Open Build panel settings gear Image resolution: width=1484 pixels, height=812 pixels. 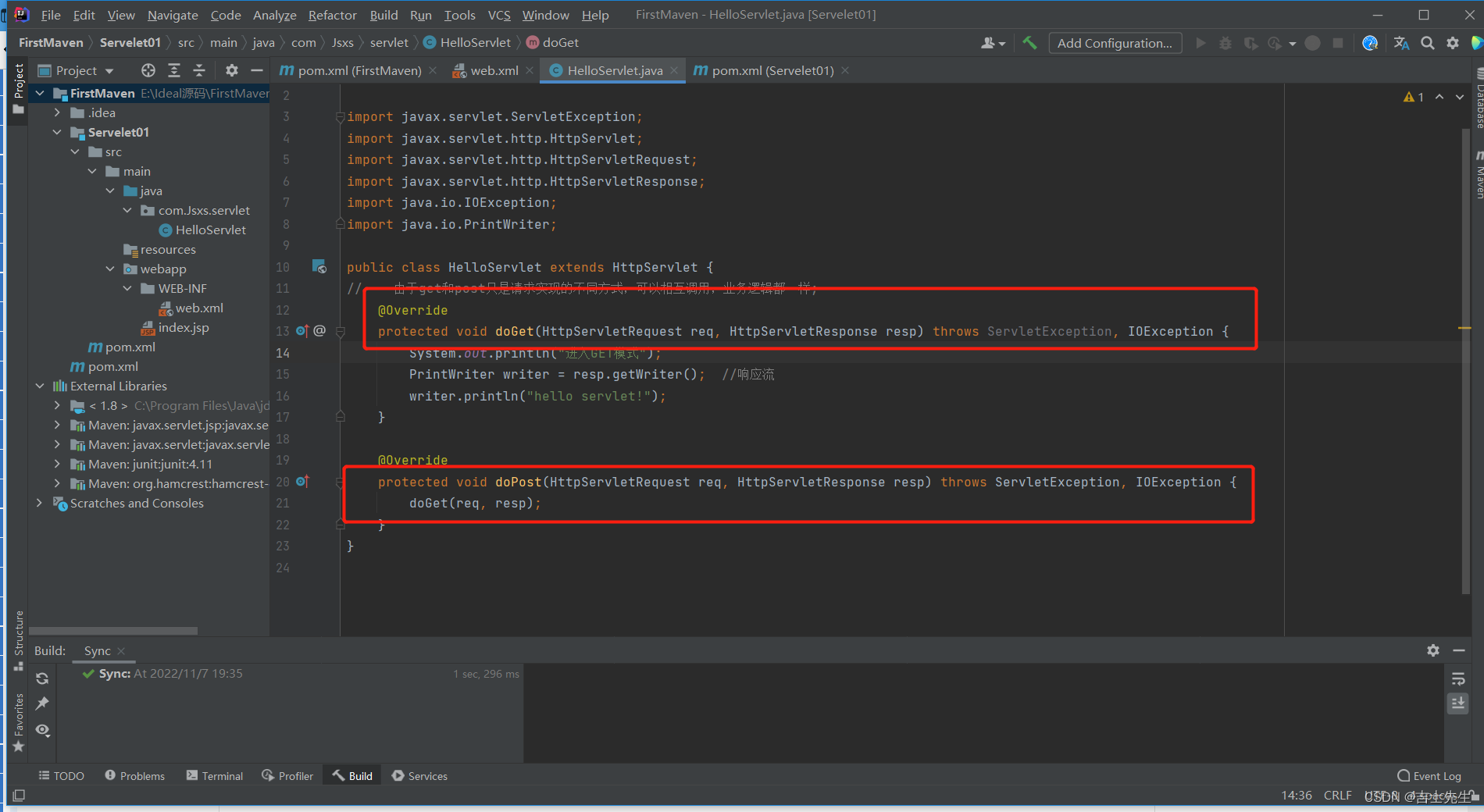coord(1432,650)
